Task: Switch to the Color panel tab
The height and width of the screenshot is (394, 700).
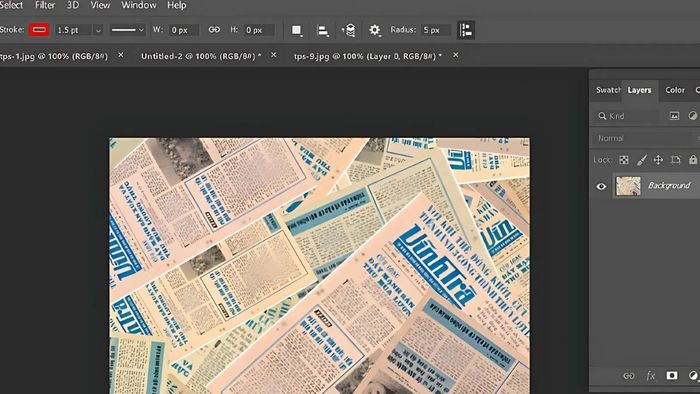Action: (675, 90)
